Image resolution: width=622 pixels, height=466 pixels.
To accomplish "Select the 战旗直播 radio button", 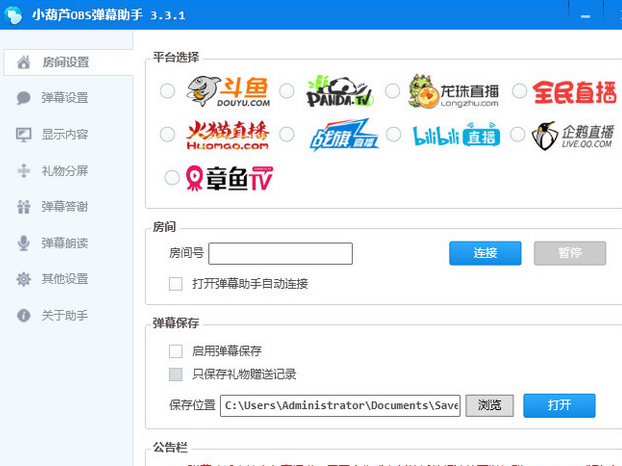I will pyautogui.click(x=286, y=134).
